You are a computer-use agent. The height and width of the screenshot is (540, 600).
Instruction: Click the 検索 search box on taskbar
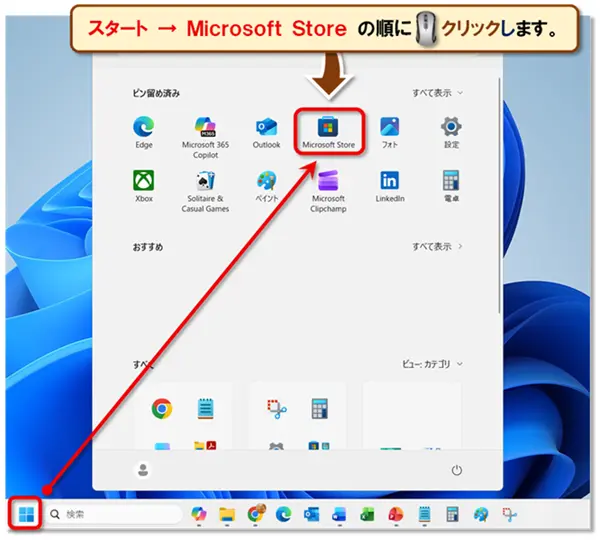click(113, 514)
